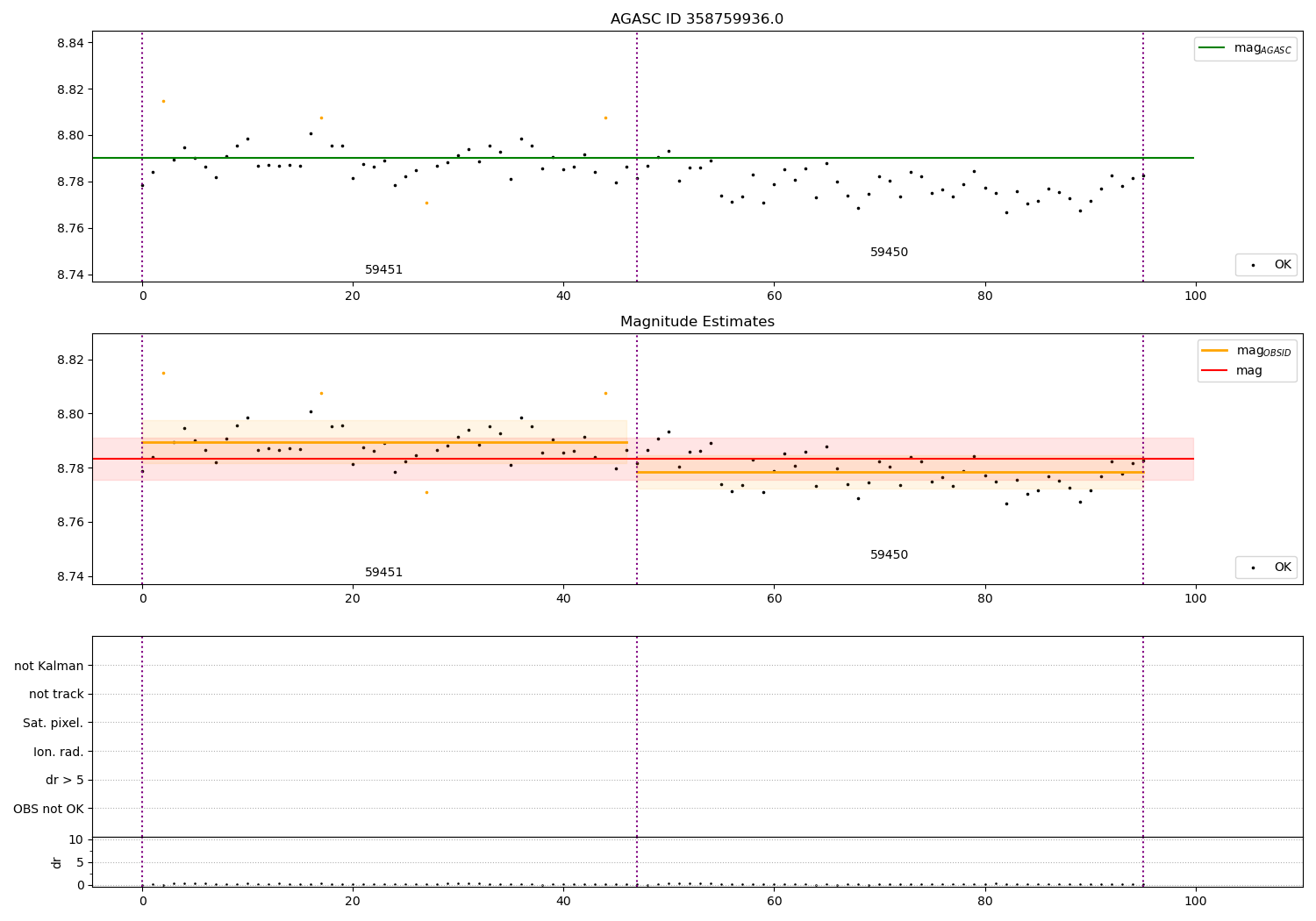Click the 'dr > 5' y-axis label

point(65,780)
